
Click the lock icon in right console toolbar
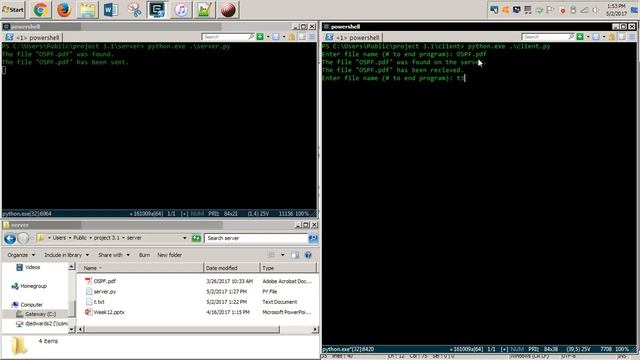[612, 37]
